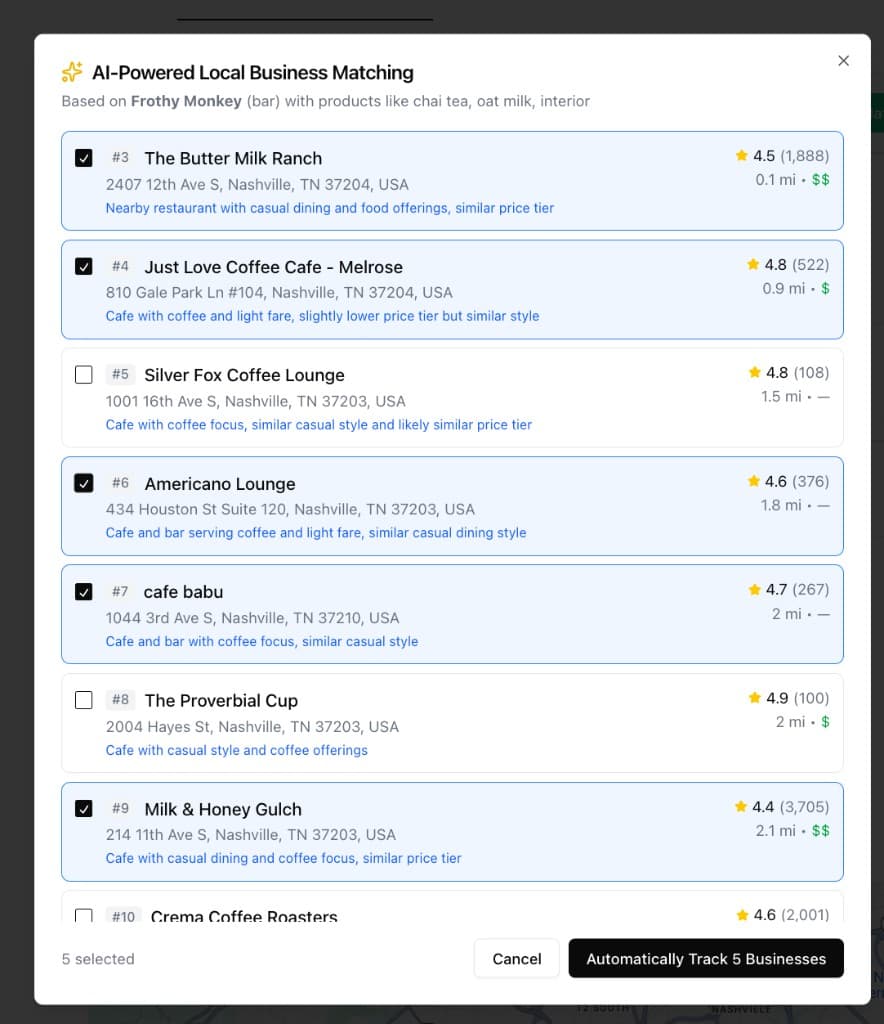Click the 0.1 mi distance
This screenshot has width=884, height=1024.
coord(776,180)
